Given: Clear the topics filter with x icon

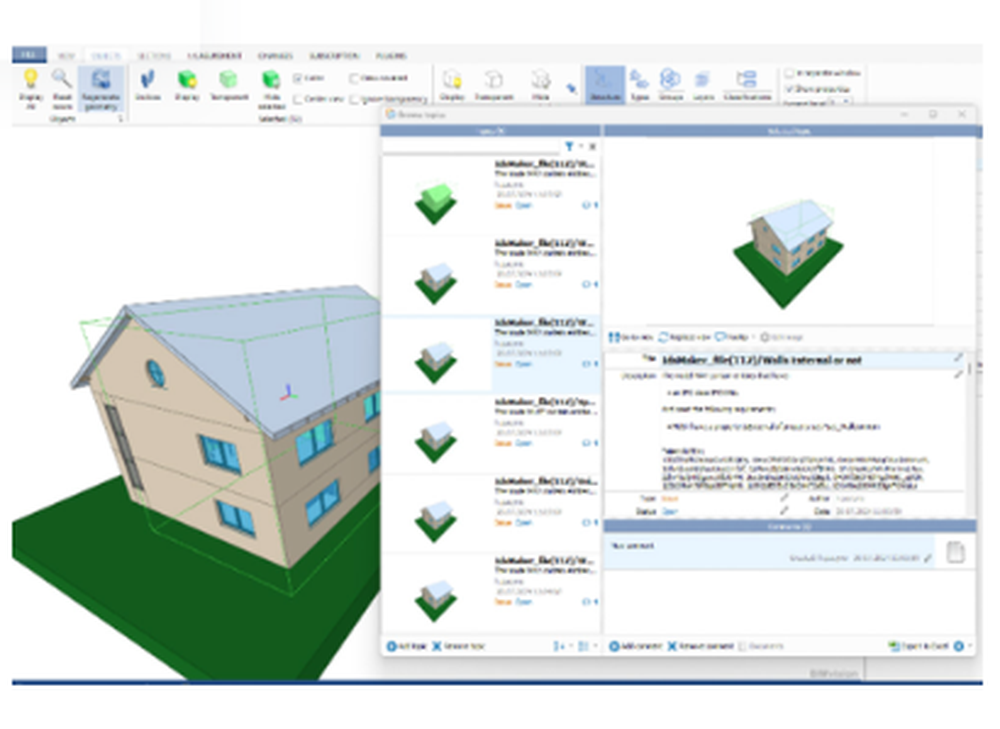Looking at the screenshot, I should [592, 147].
